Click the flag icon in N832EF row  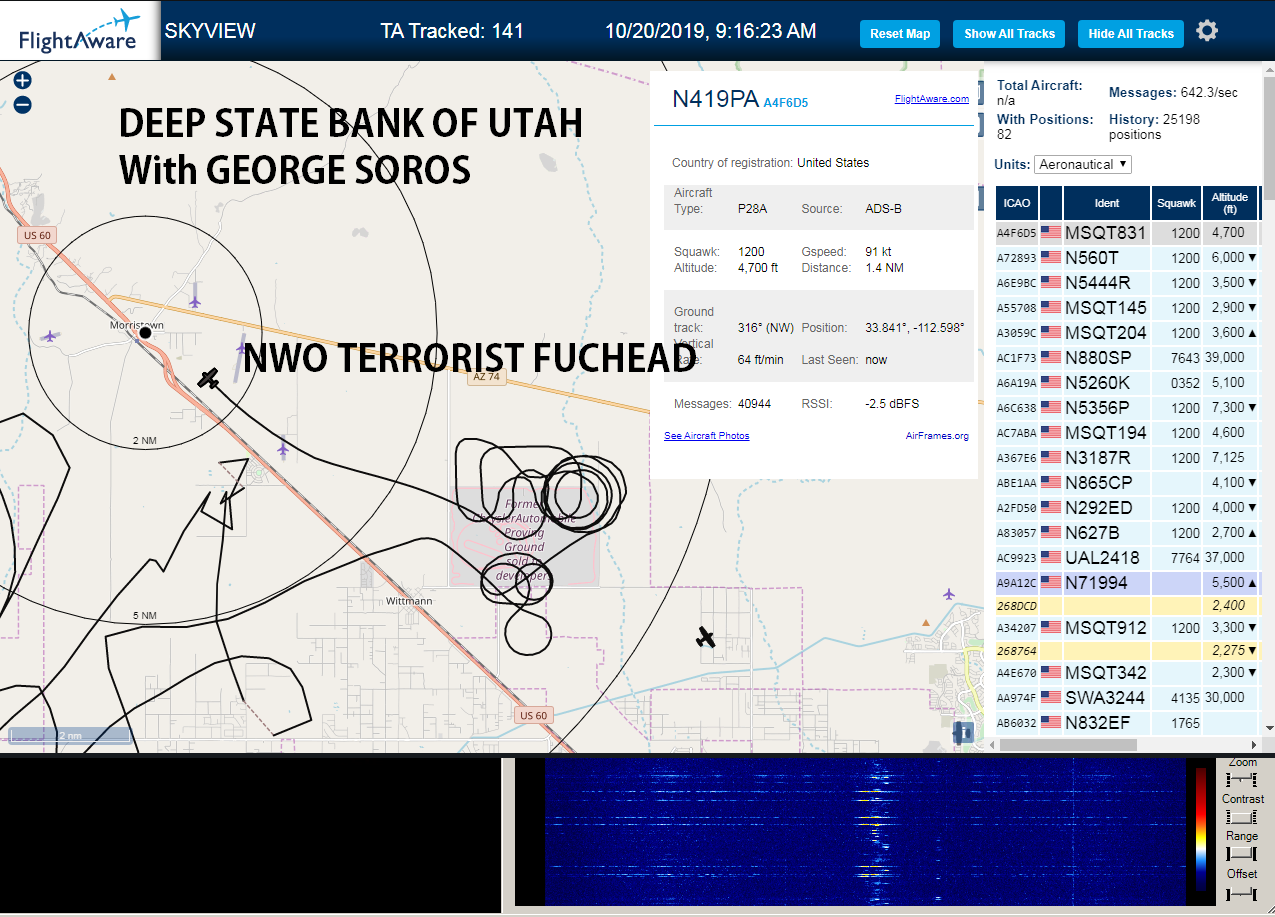pos(1050,722)
